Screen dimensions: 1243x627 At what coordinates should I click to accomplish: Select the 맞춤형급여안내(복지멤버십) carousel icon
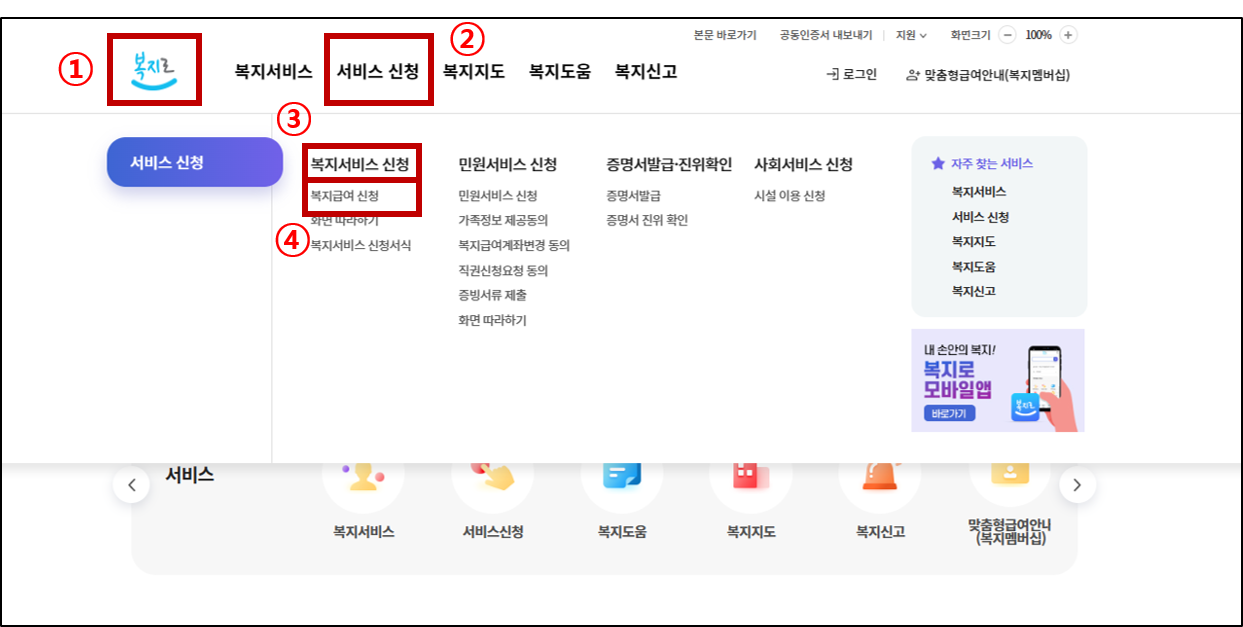click(x=1009, y=480)
